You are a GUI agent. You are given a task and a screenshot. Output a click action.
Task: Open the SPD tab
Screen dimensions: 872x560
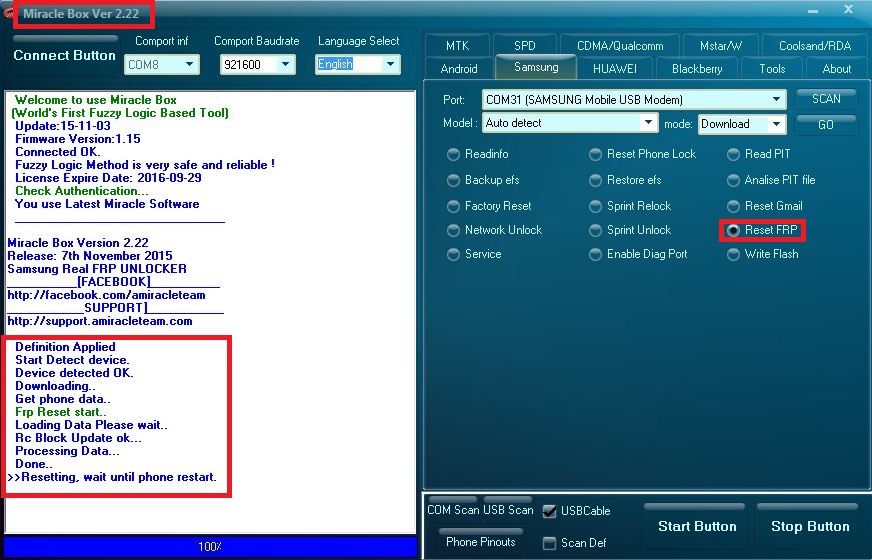pos(524,46)
